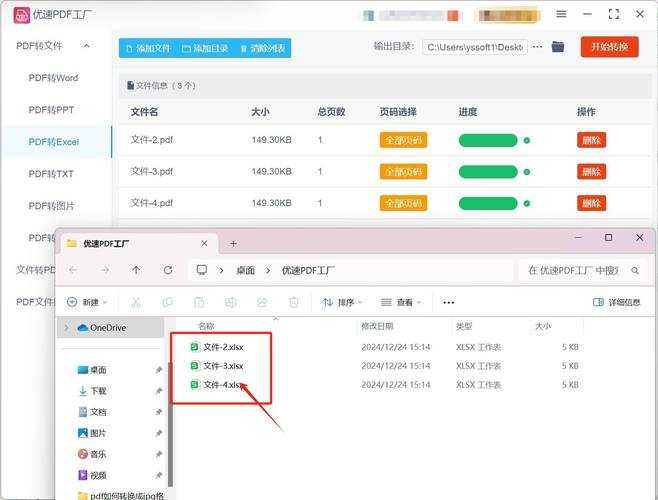
Task: Click the 清除列表 clear list button
Action: pos(261,48)
